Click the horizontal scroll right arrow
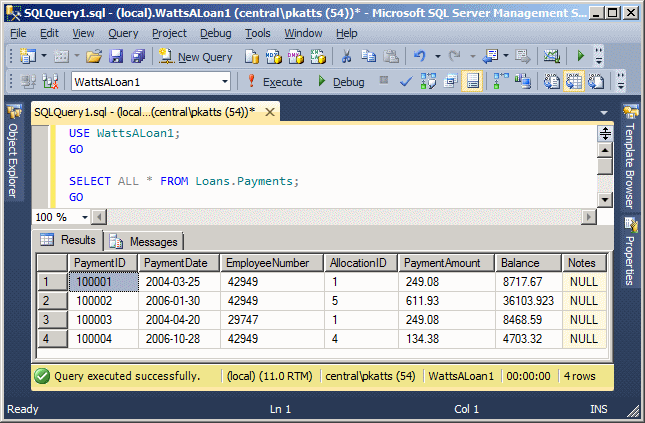Viewport: 645px width, 423px height. (589, 217)
